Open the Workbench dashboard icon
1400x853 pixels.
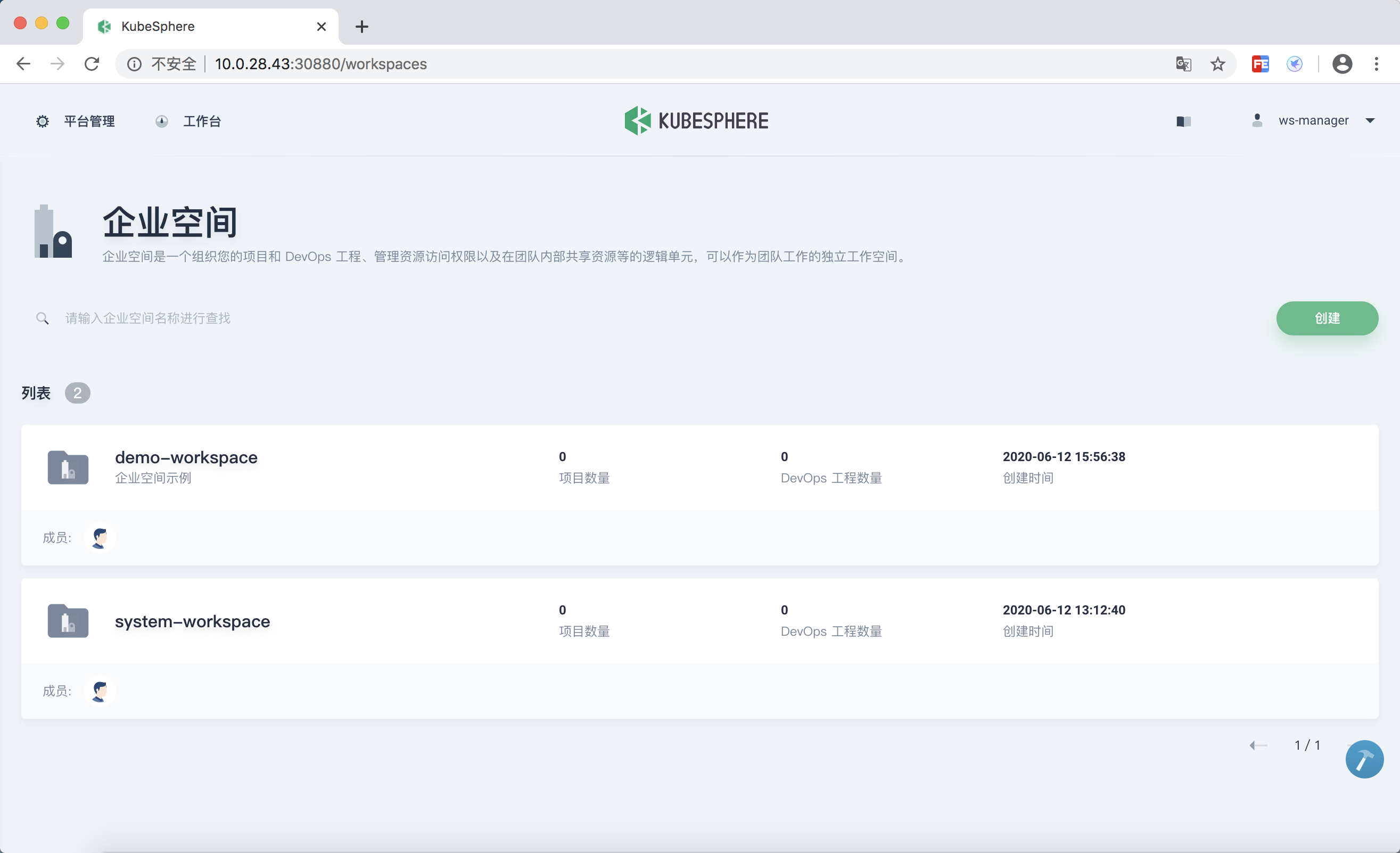pos(162,121)
